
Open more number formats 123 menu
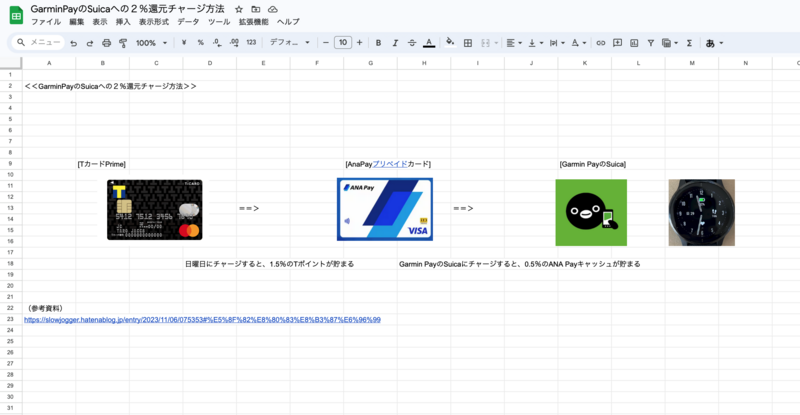click(x=251, y=43)
